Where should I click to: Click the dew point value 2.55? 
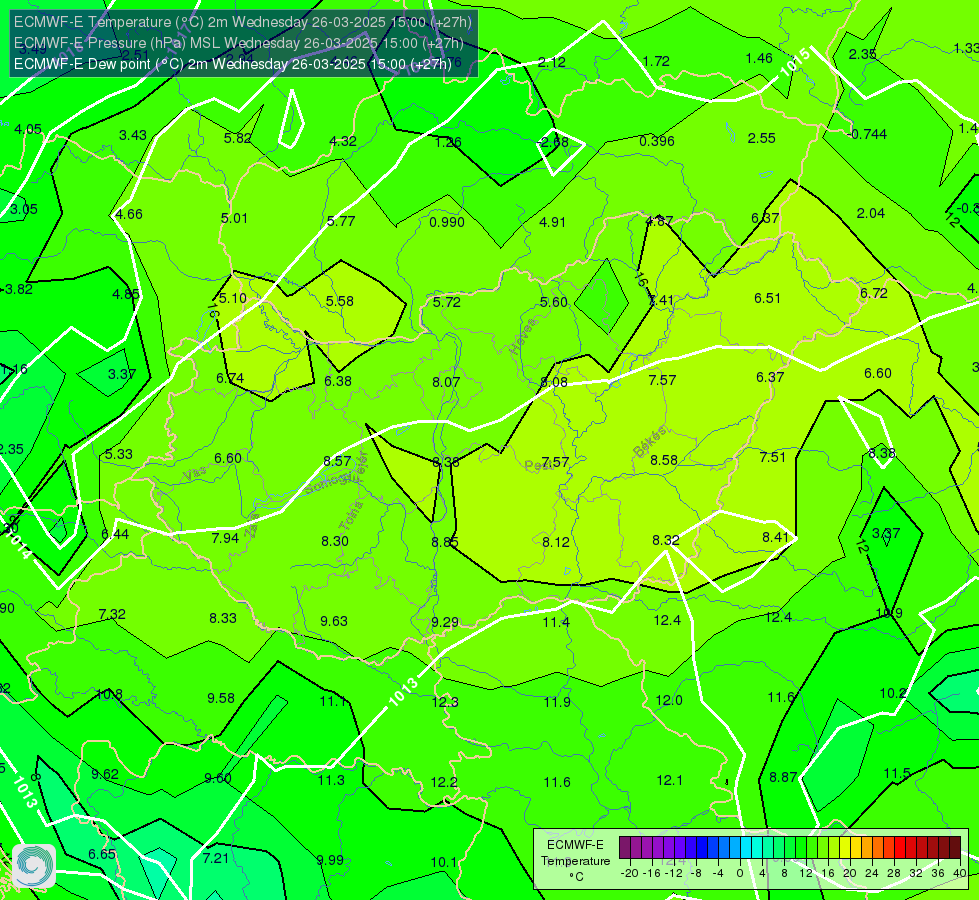click(762, 138)
